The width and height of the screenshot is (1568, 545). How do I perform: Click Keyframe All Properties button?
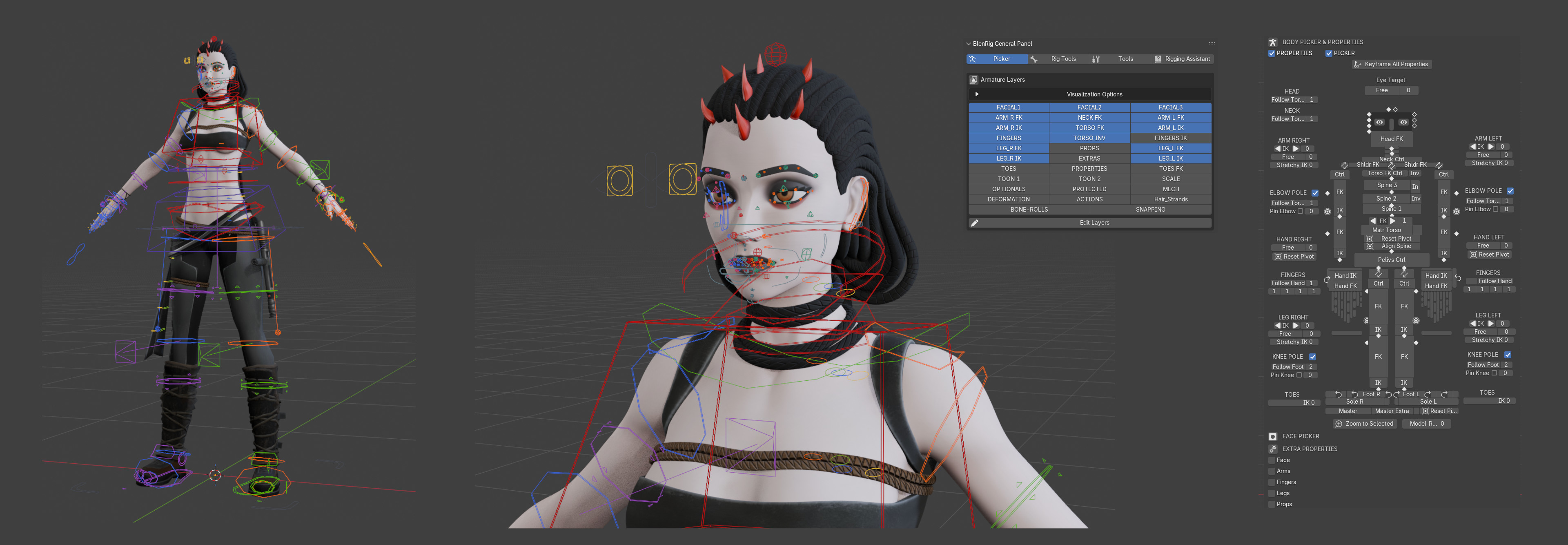tap(1392, 65)
